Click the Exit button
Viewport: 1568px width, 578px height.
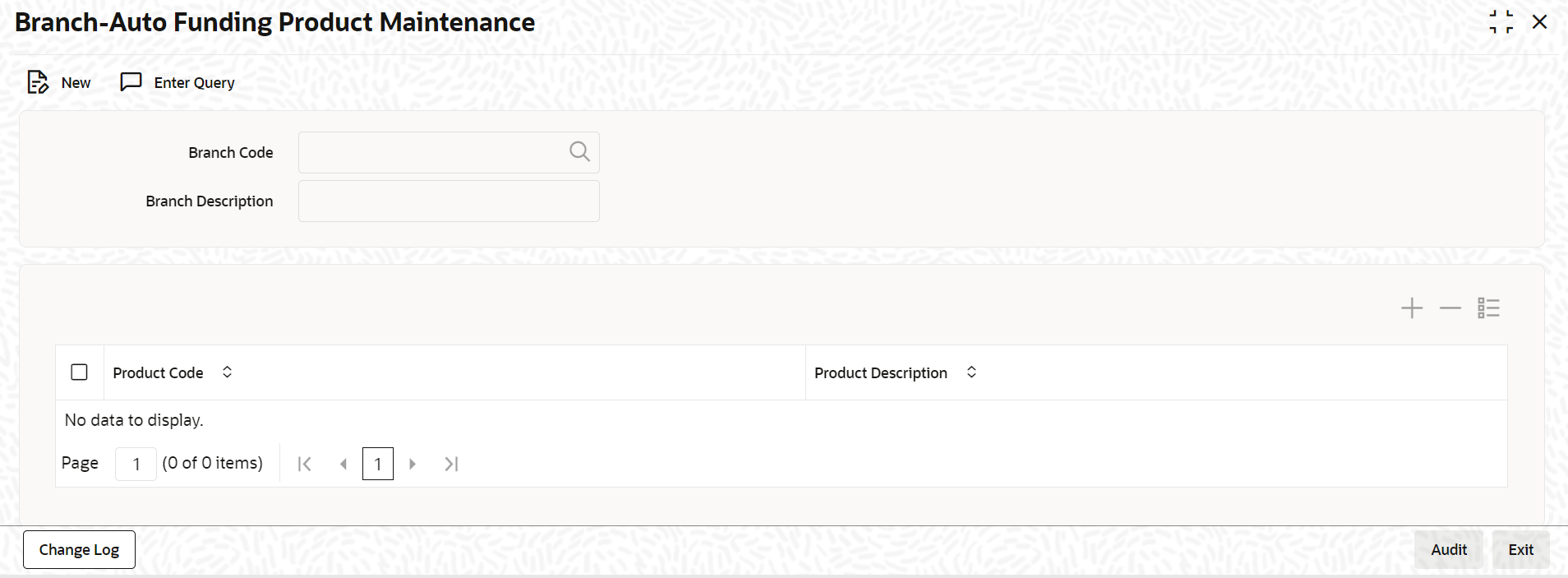pos(1521,549)
